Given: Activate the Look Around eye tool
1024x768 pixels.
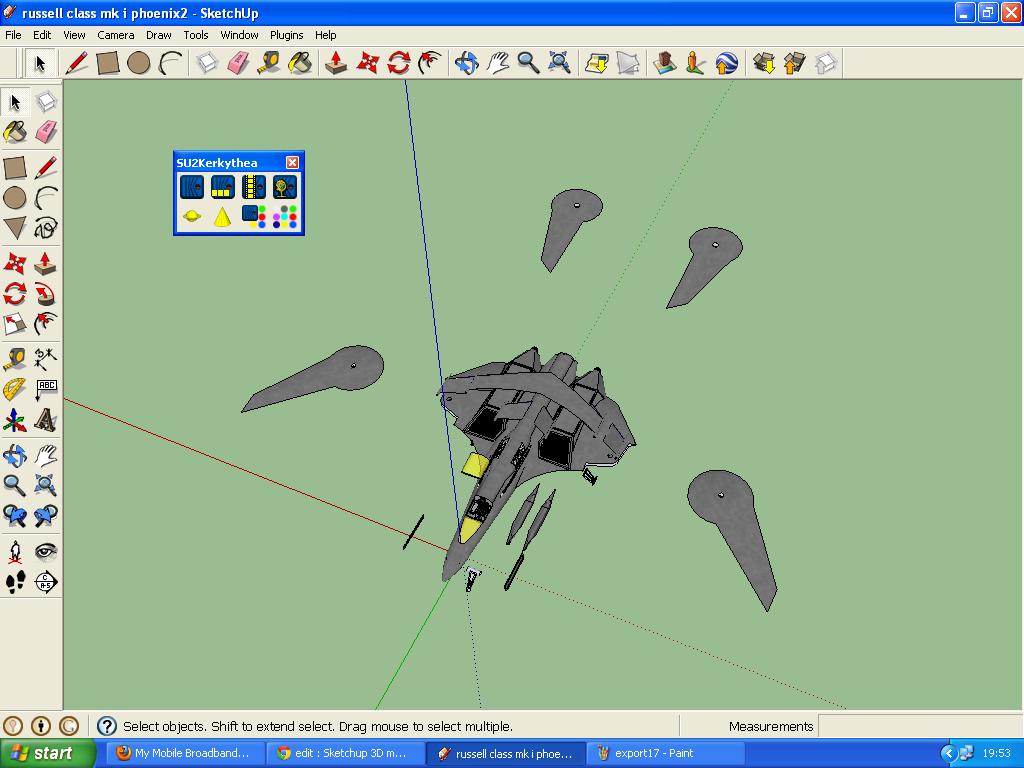Looking at the screenshot, I should tap(46, 552).
